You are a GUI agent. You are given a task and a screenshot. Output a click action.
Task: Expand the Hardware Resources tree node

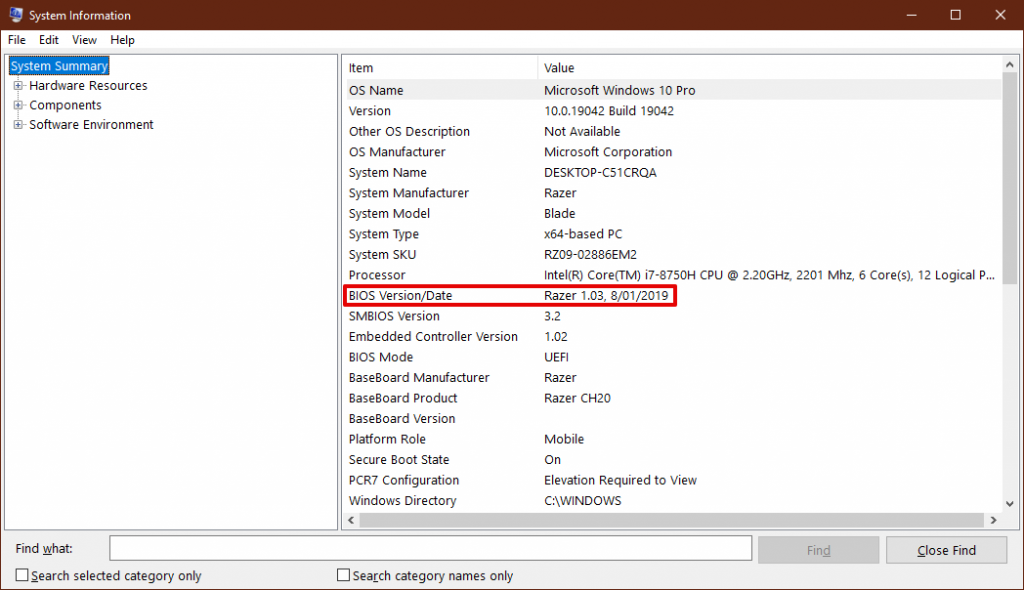18,86
